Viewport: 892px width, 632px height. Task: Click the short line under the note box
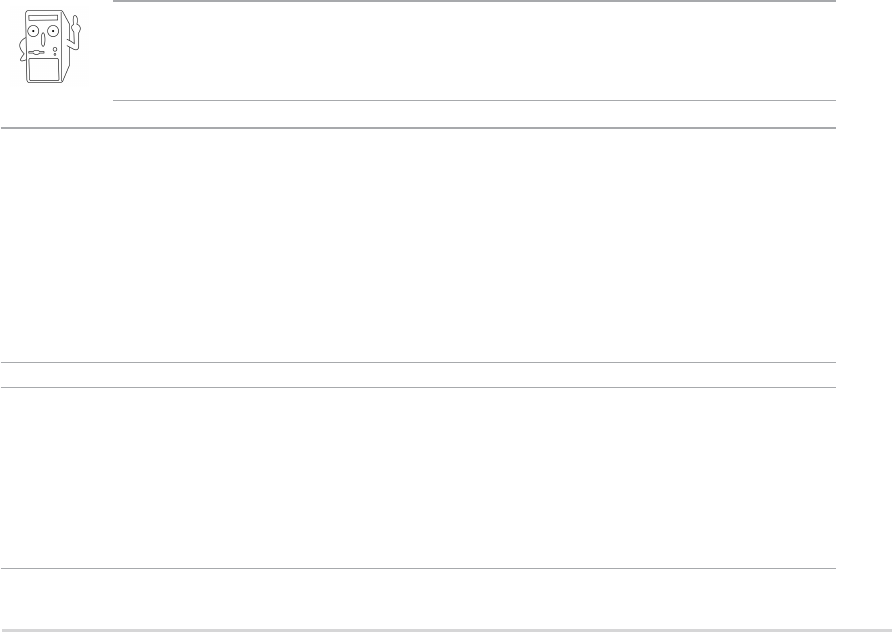(470, 101)
